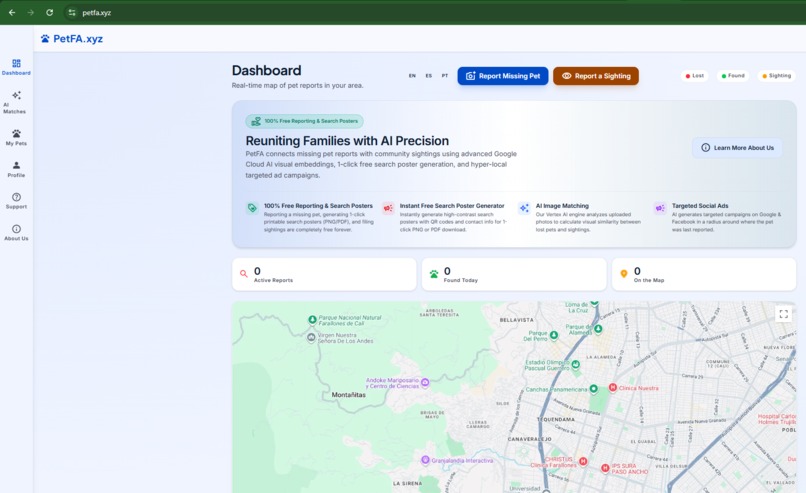Click the browser back arrow
The image size is (806, 493).
12,12
